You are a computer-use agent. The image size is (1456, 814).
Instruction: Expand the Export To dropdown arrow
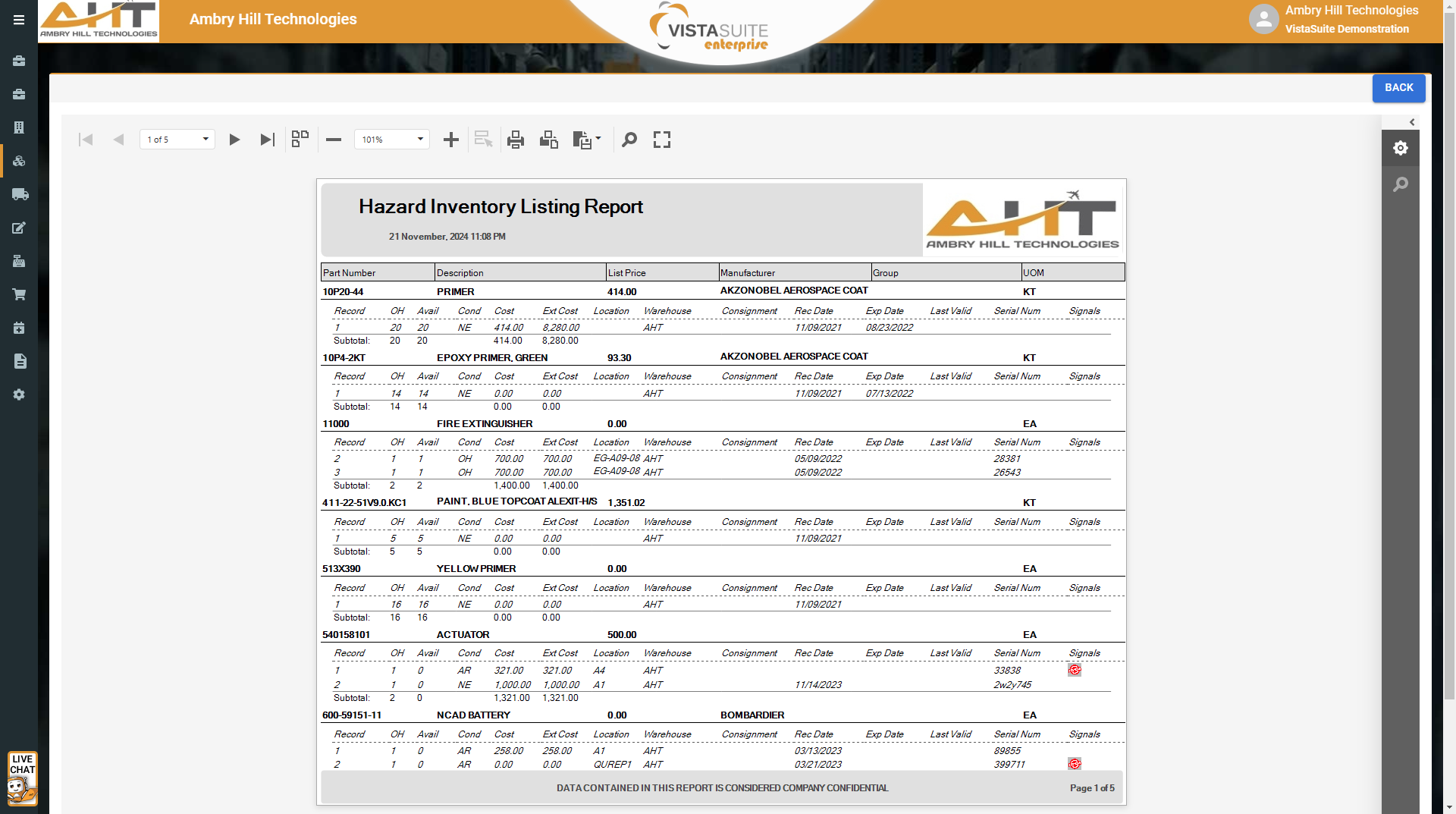pos(598,139)
